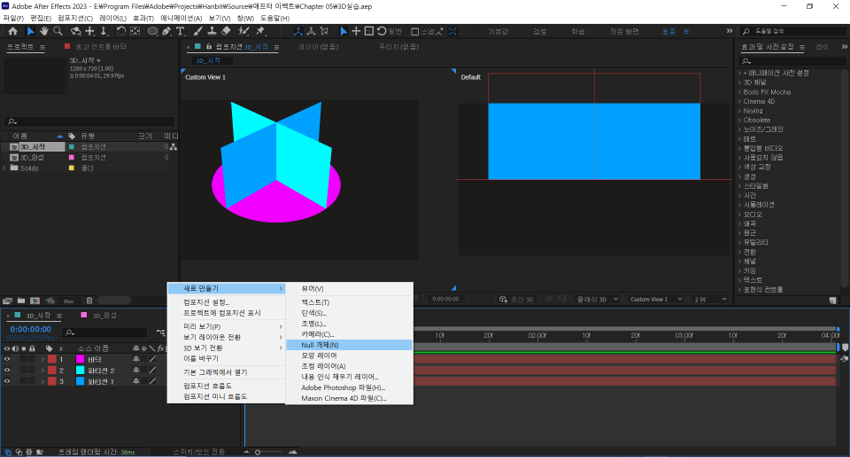Select the Pen tool

click(166, 31)
